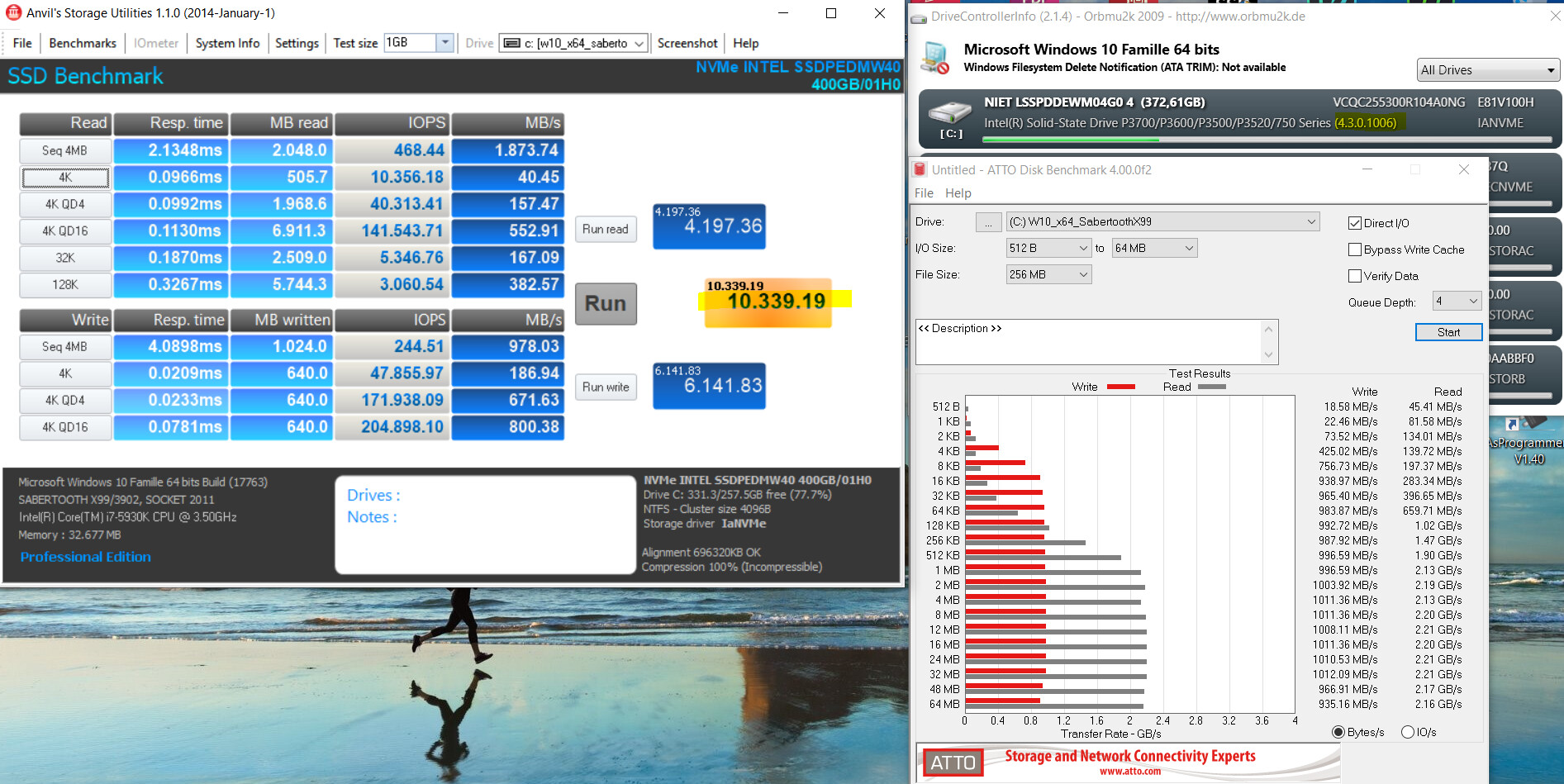Click the DriveControllerInfo title bar icon

tap(919, 17)
